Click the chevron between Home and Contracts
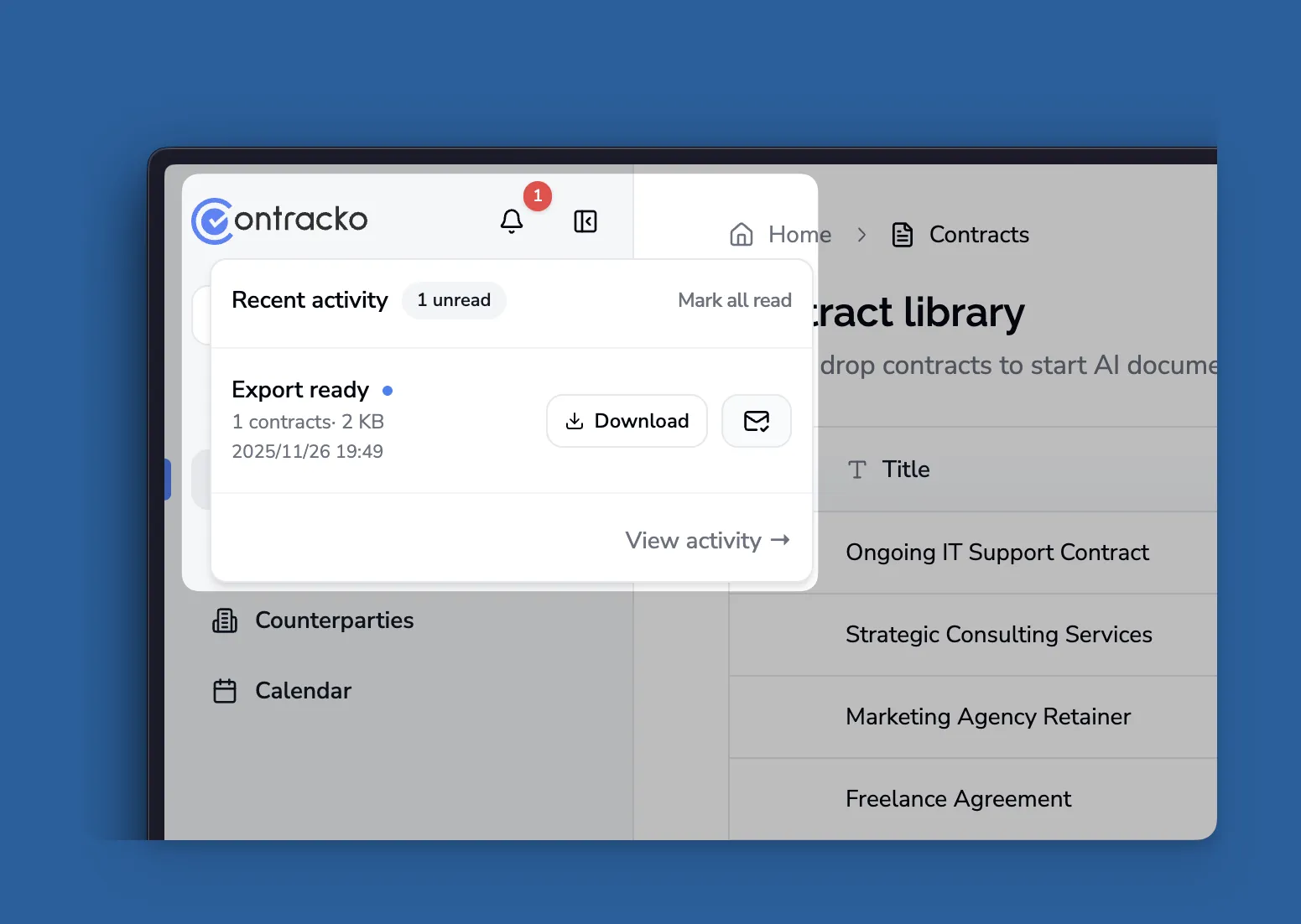This screenshot has width=1301, height=924. (862, 235)
